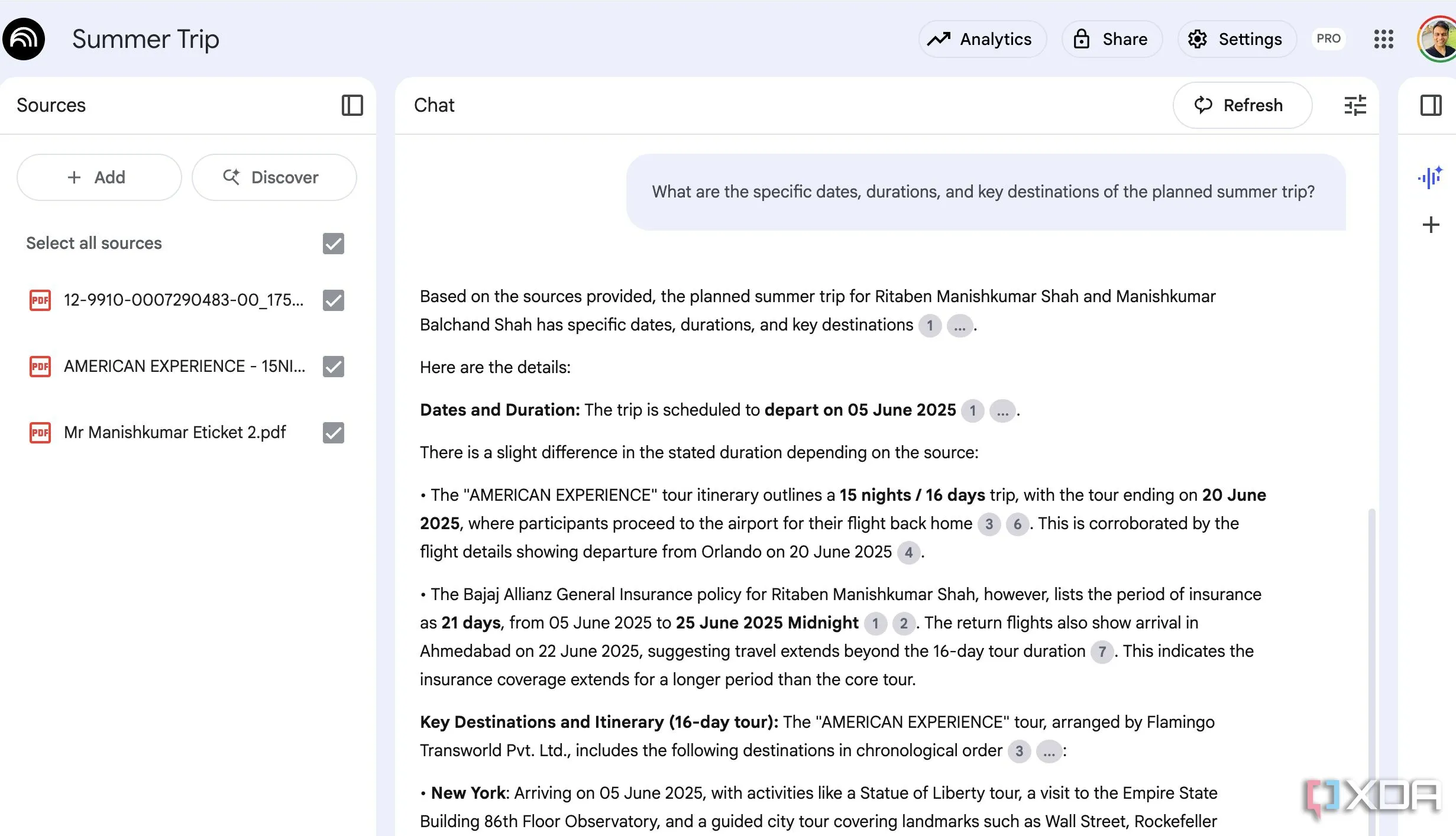Open citation 1 after '05 June 2025'
Screen dimensions: 1456x836
click(972, 411)
